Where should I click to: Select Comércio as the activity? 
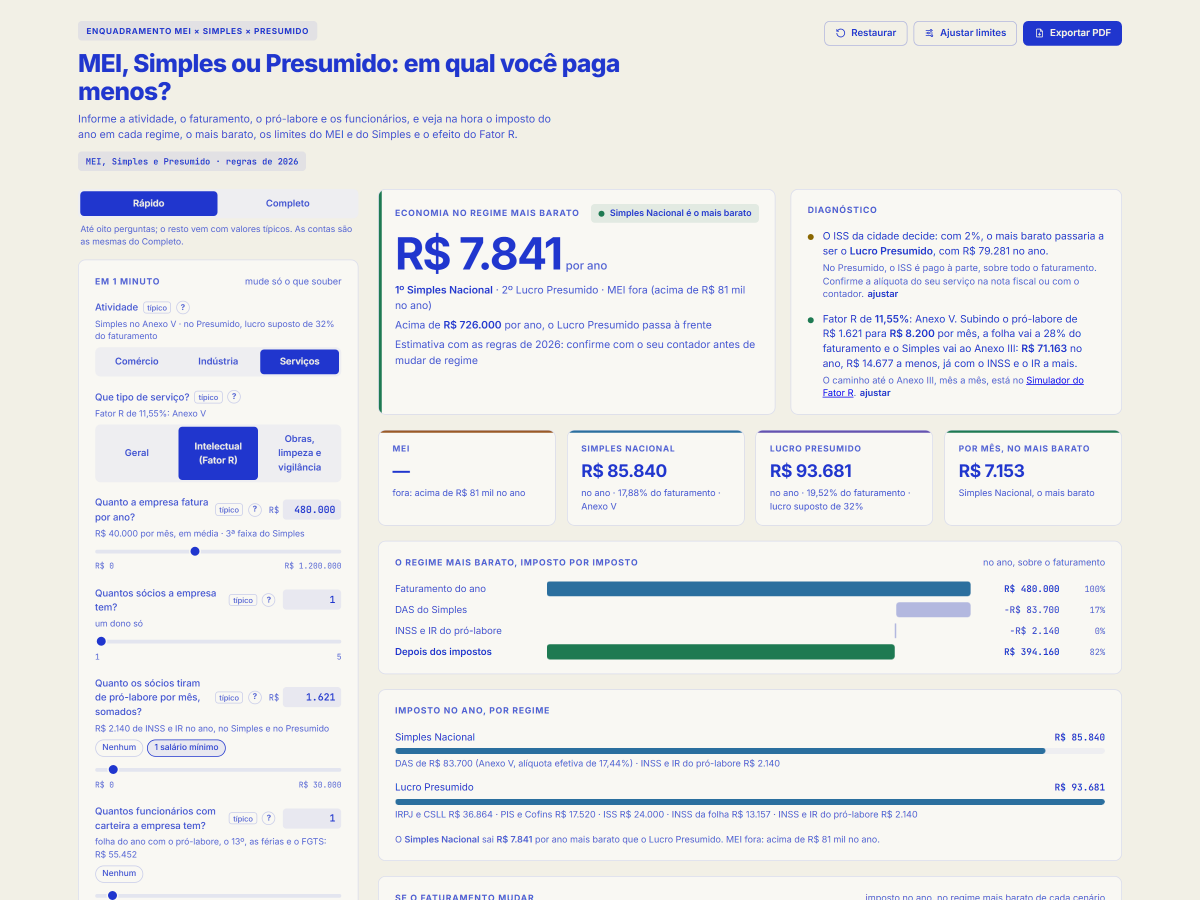pos(137,362)
